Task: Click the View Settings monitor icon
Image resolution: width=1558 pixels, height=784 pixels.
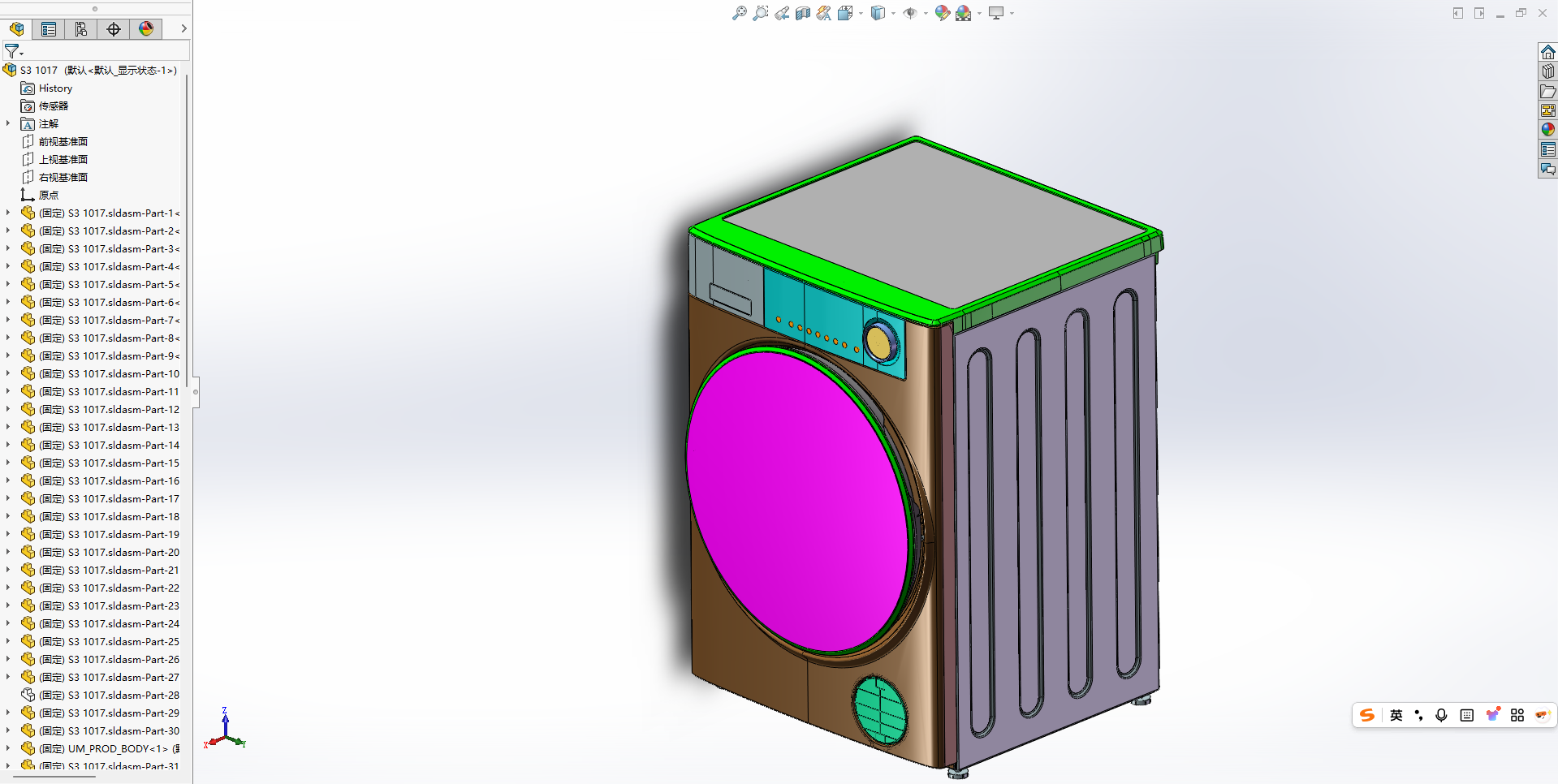Action: [x=996, y=13]
